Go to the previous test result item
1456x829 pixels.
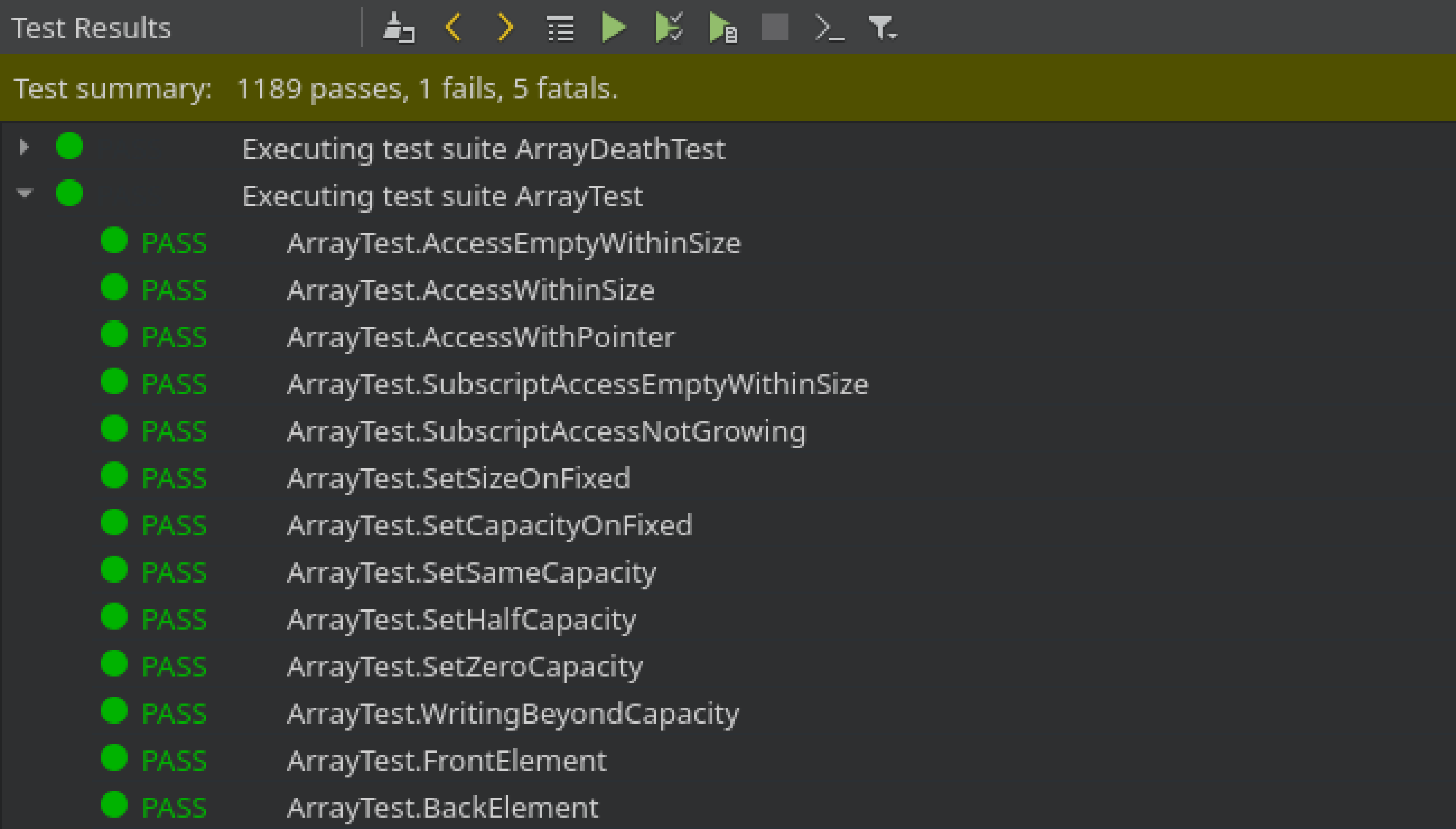[x=453, y=27]
